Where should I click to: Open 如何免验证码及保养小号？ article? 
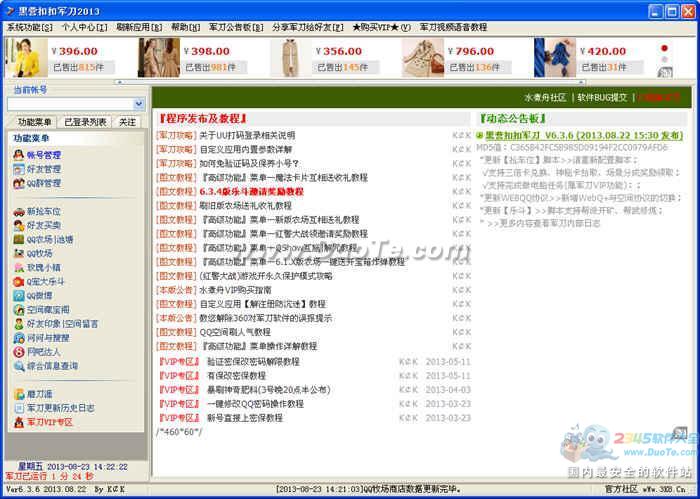point(249,163)
